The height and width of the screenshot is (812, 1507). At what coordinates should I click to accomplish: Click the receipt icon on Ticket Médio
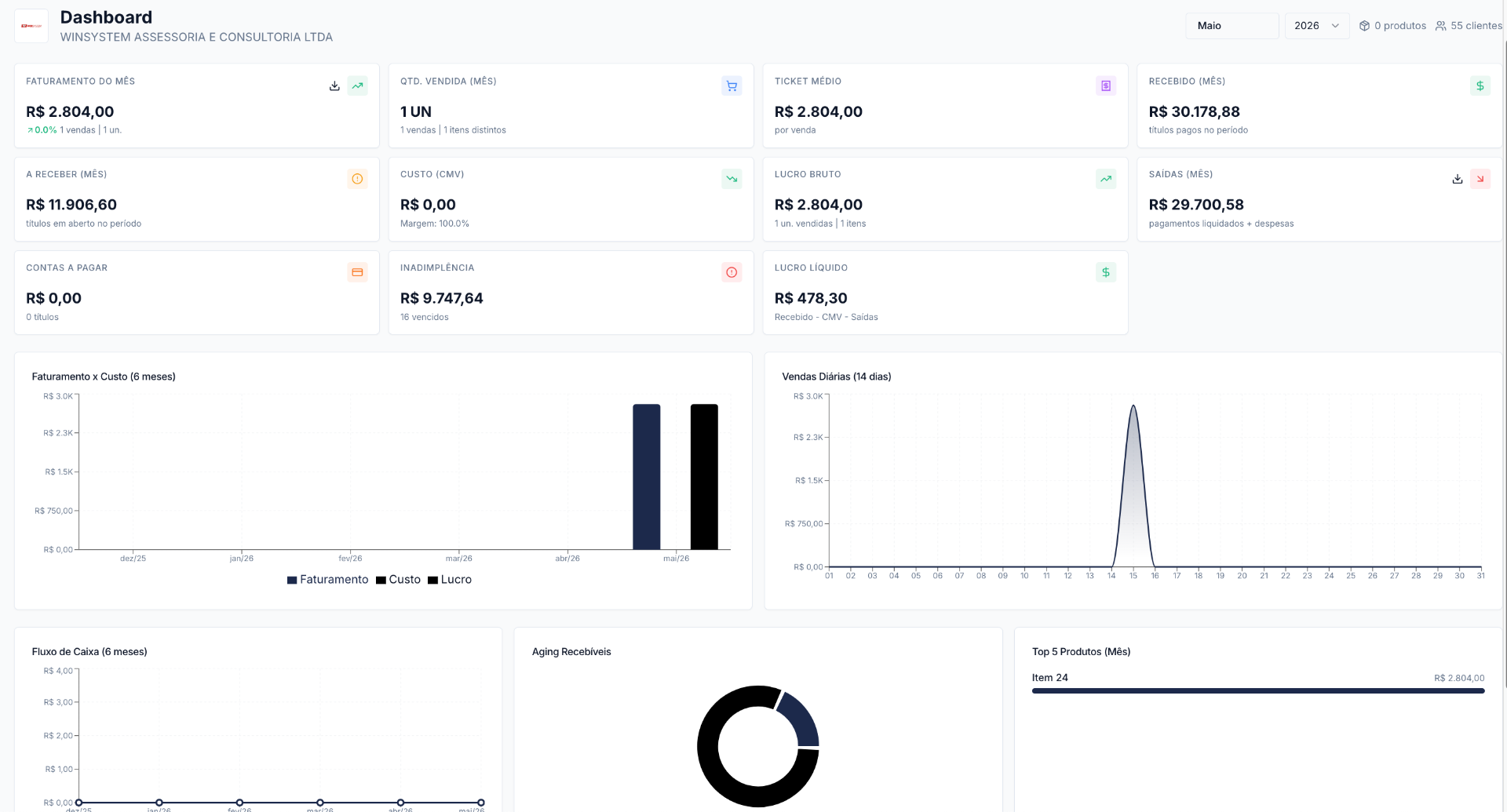point(1106,86)
